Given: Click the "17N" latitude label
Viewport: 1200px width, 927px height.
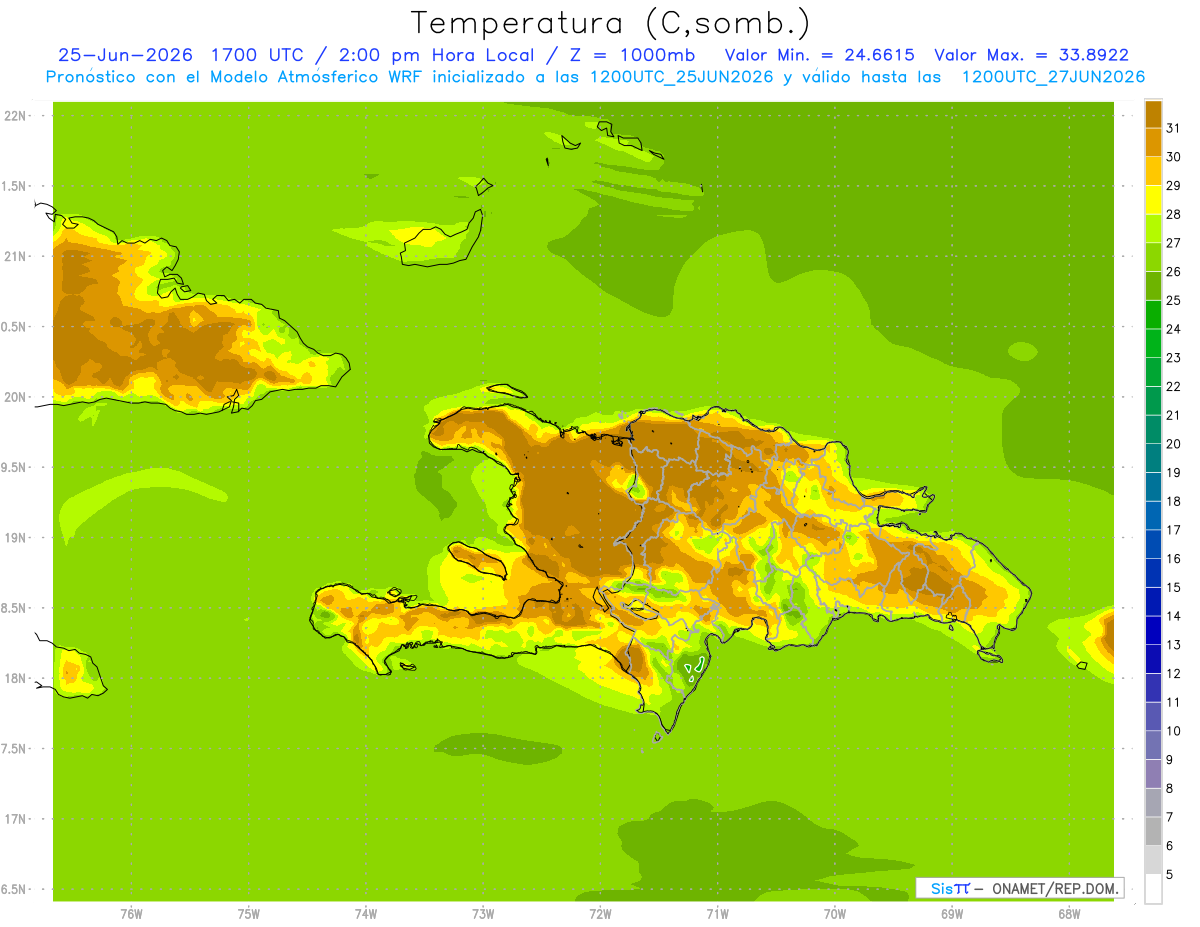Looking at the screenshot, I should coord(15,819).
